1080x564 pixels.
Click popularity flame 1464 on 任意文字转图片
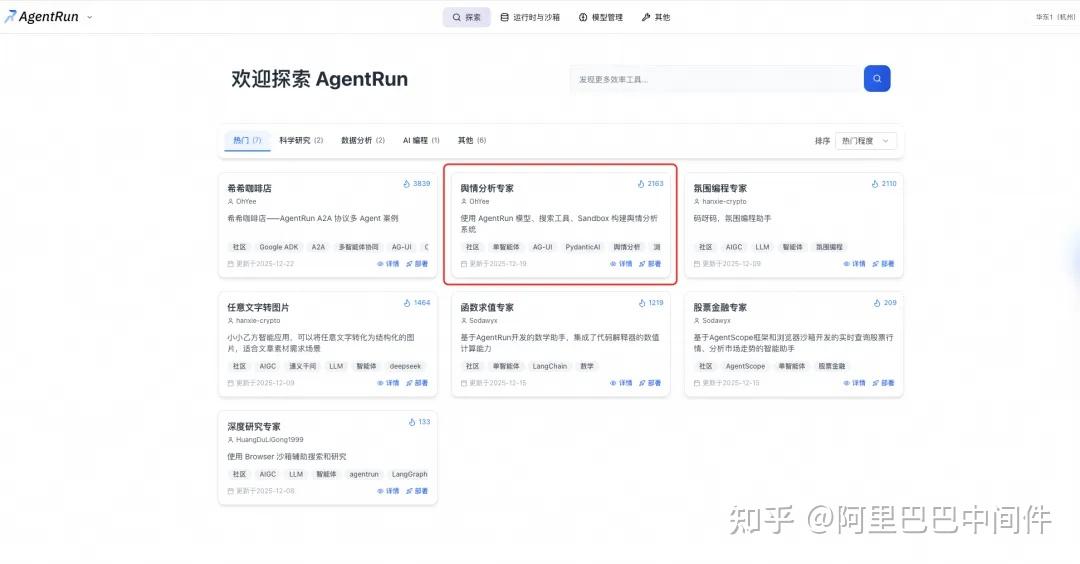pos(417,303)
